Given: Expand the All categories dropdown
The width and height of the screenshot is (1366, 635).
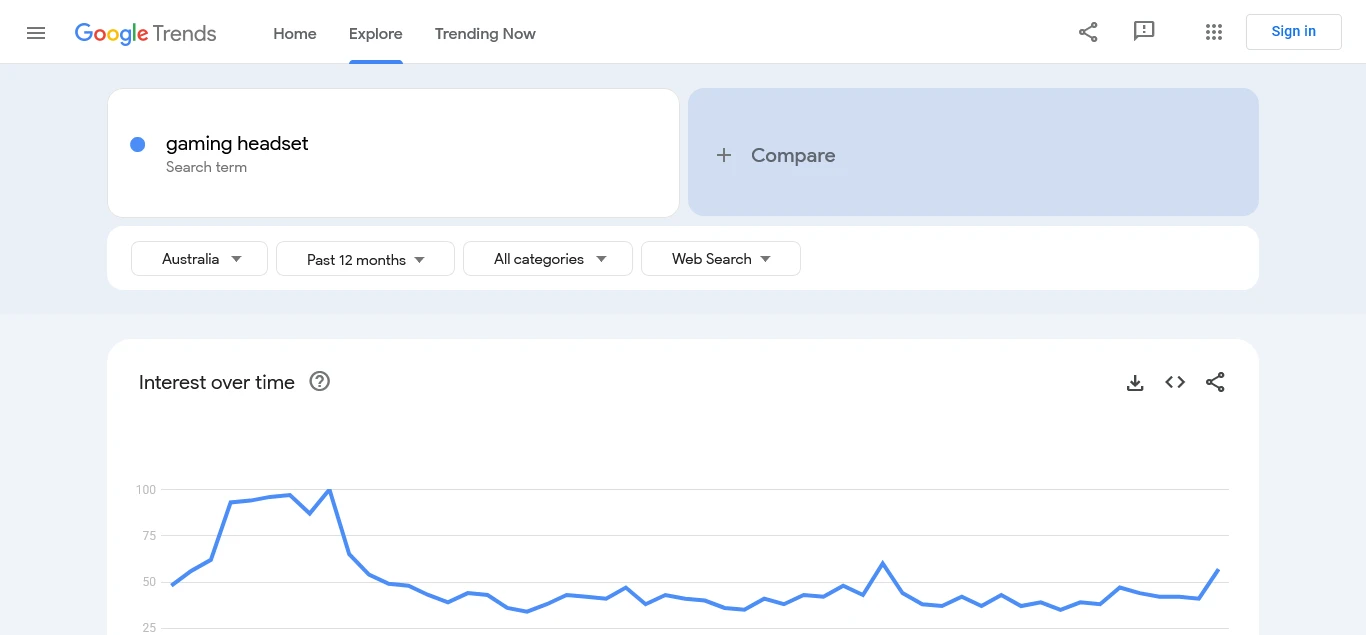Looking at the screenshot, I should (548, 259).
